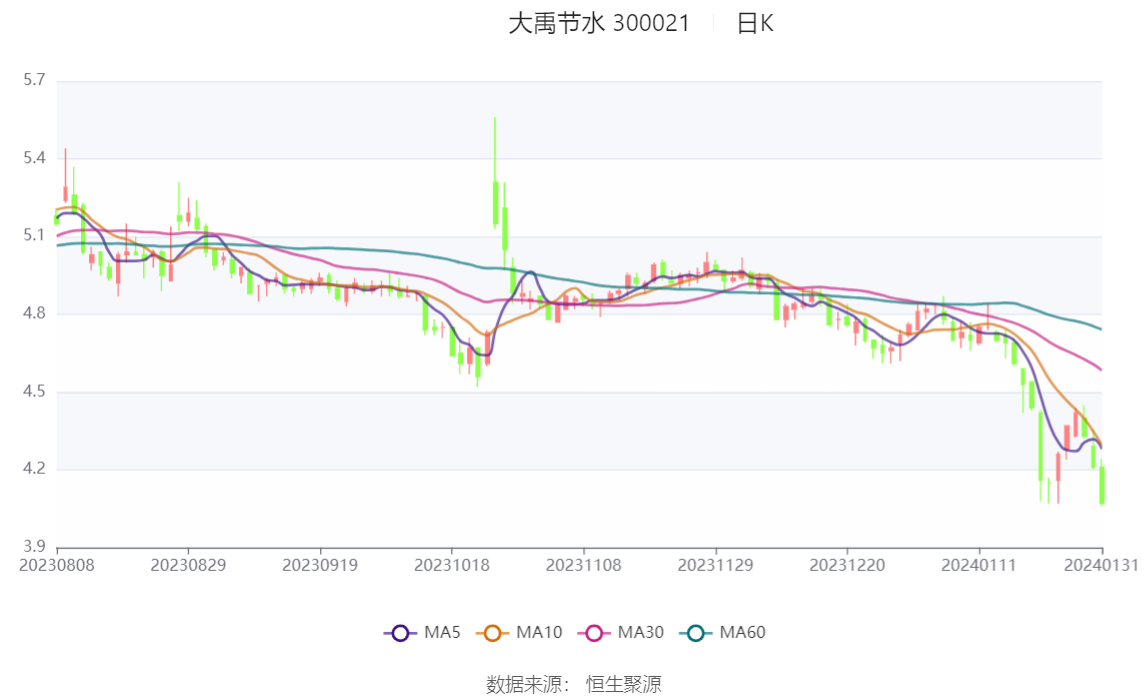1148x699 pixels.
Task: Click the 20231108 date axis label
Action: click(584, 566)
